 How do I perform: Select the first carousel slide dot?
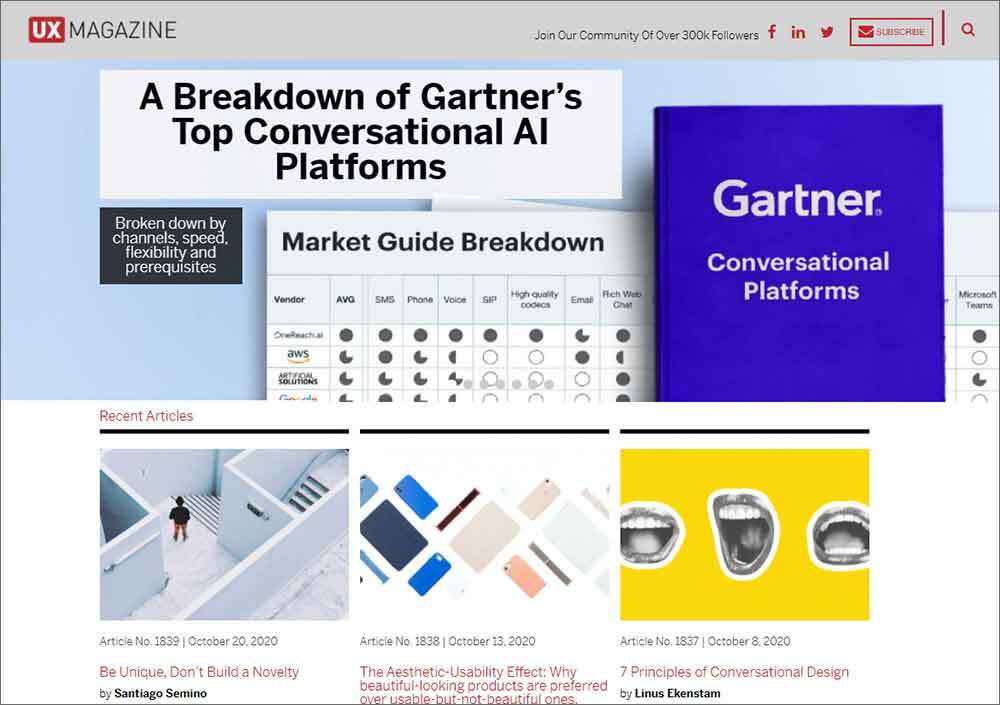(467, 384)
